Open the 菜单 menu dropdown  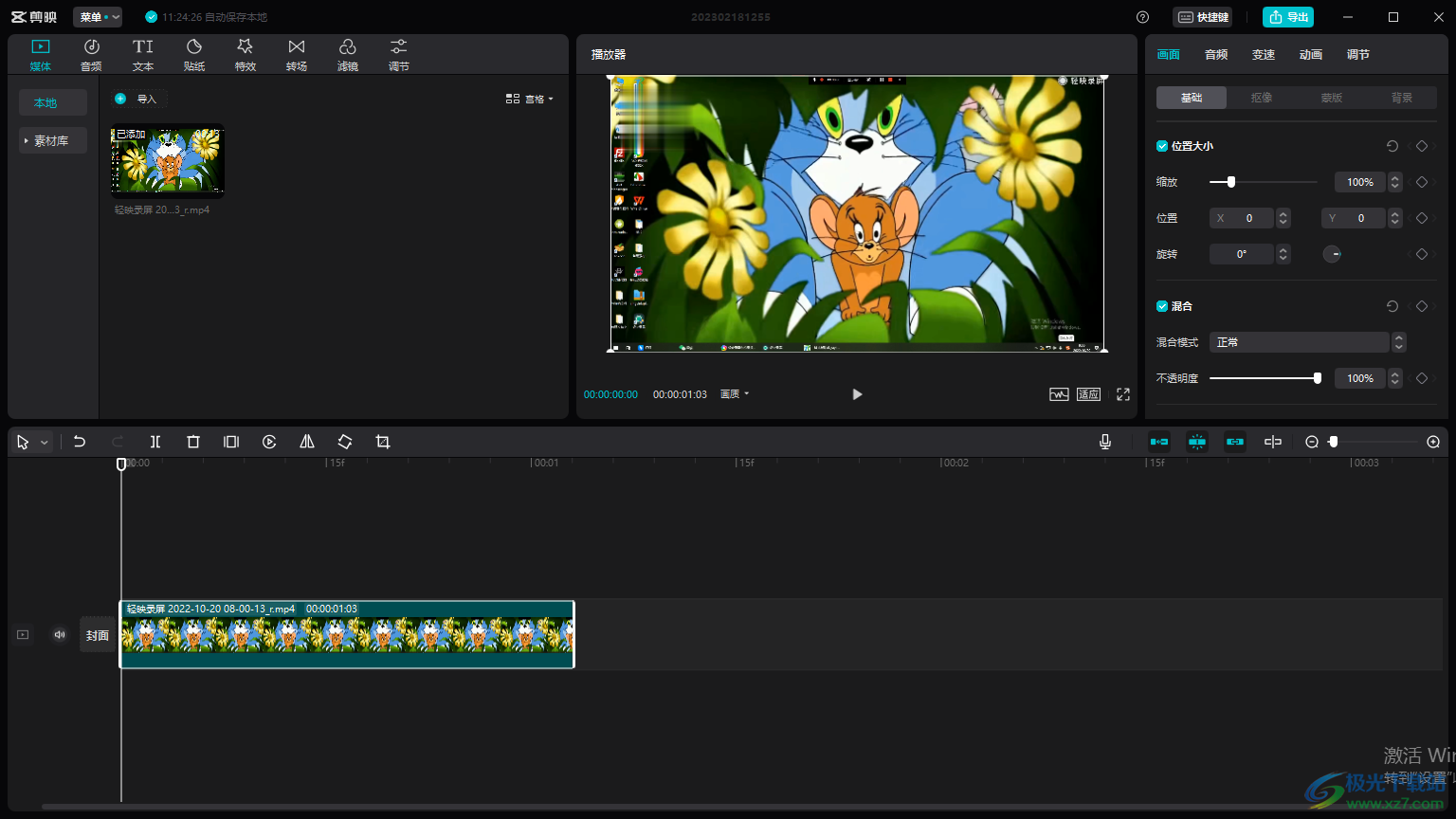tap(98, 17)
